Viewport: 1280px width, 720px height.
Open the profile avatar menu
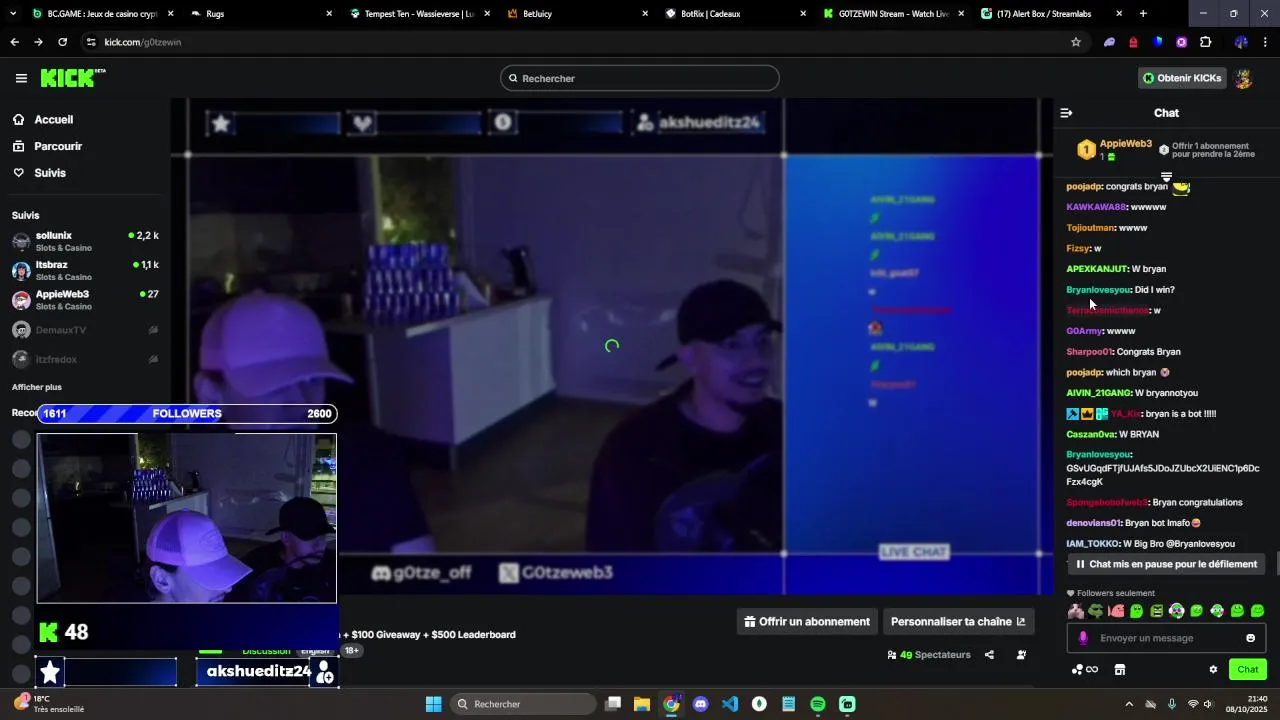tap(1244, 78)
